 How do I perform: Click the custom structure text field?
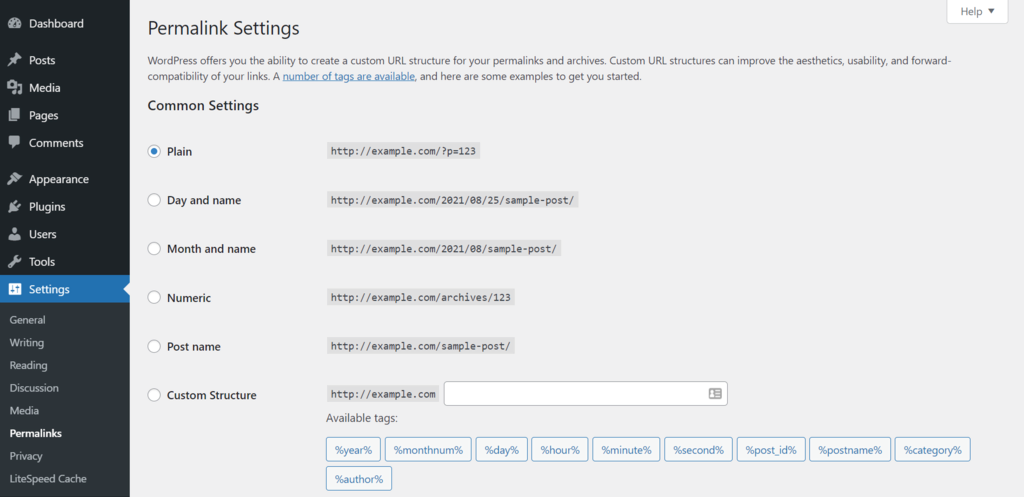click(575, 394)
